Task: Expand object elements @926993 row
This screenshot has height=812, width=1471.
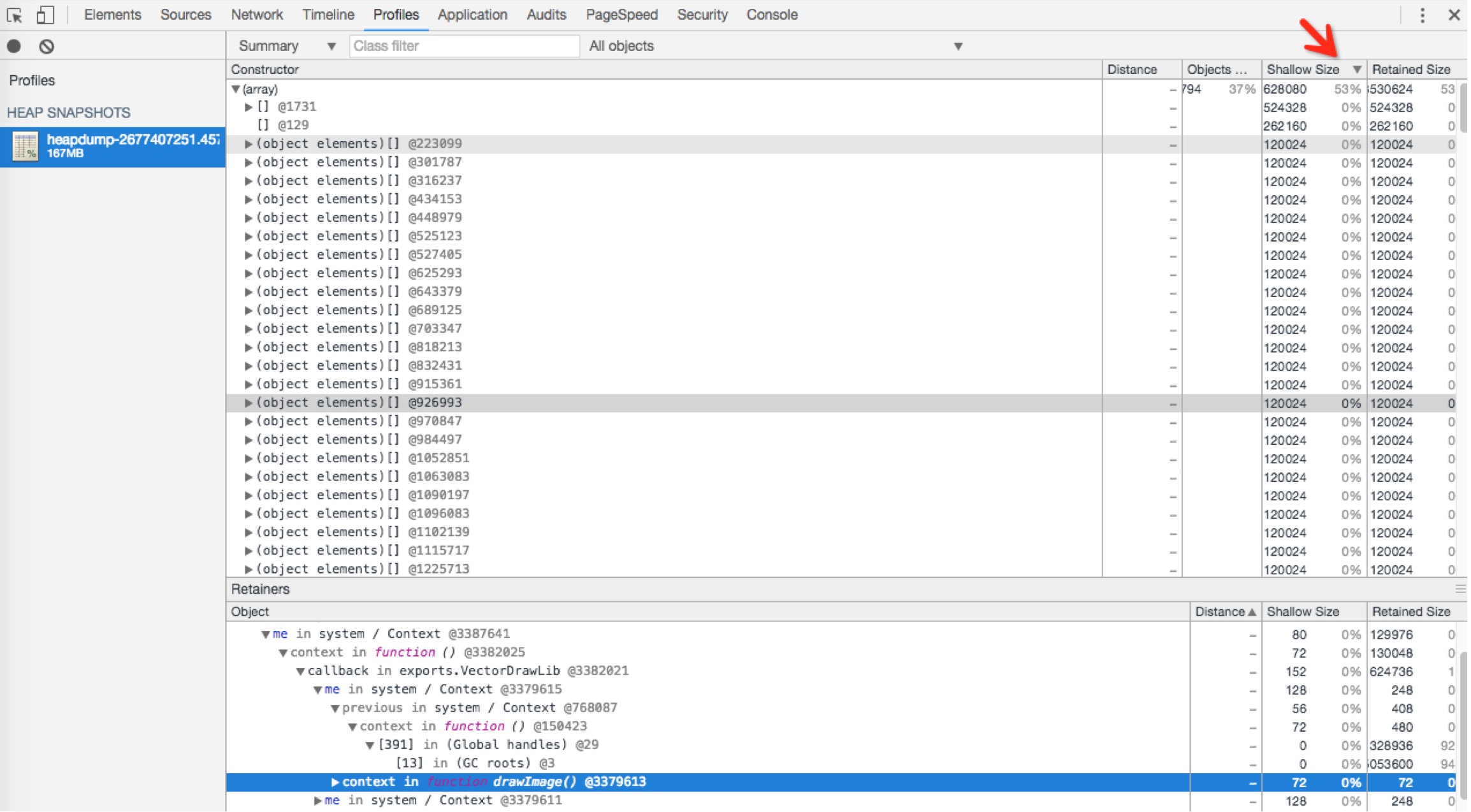Action: coord(249,403)
